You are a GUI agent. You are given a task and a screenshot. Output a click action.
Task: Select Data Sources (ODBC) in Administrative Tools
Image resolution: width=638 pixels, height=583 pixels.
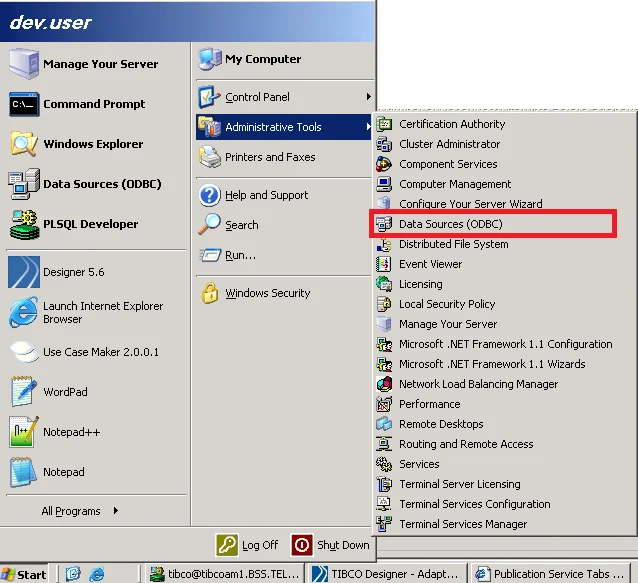[x=450, y=224]
